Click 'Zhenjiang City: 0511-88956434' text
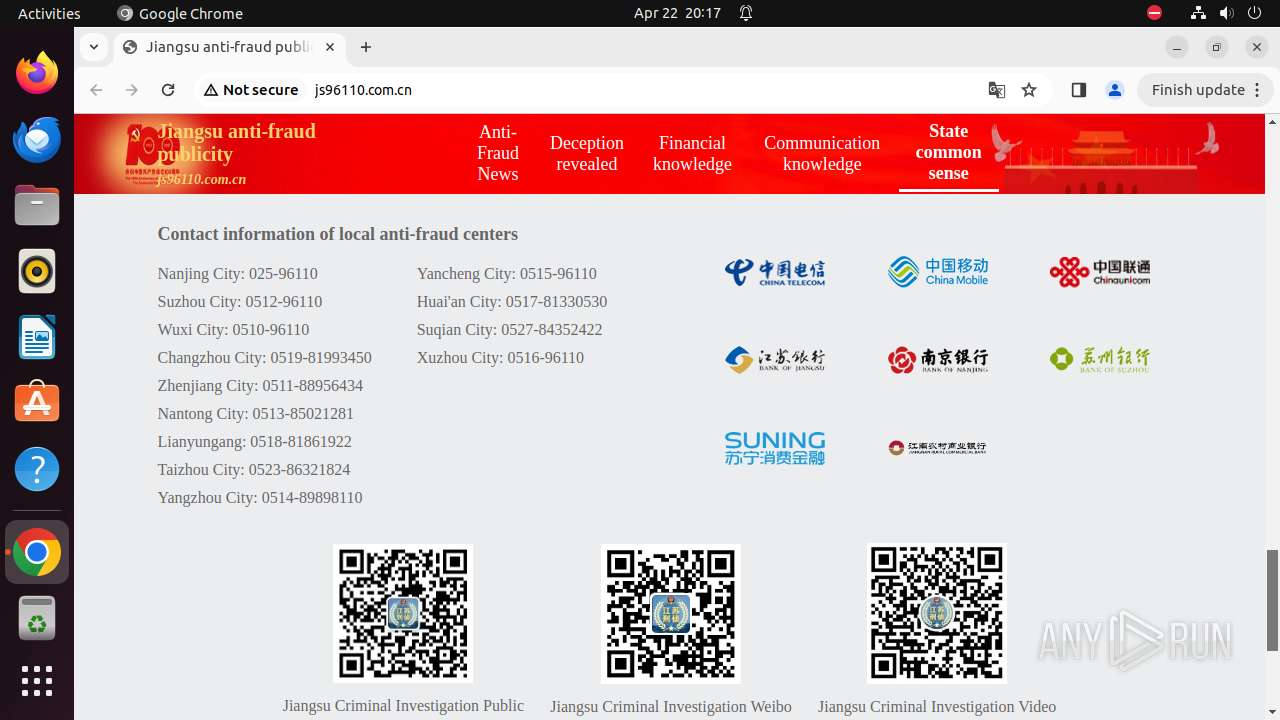 tap(260, 386)
